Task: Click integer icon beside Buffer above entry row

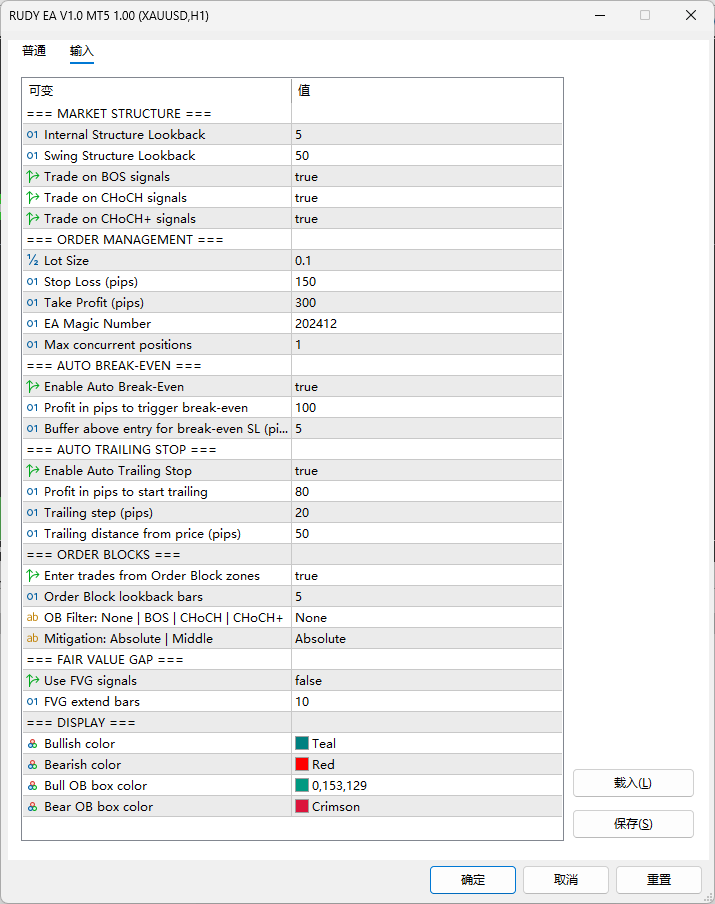Action: (32, 428)
